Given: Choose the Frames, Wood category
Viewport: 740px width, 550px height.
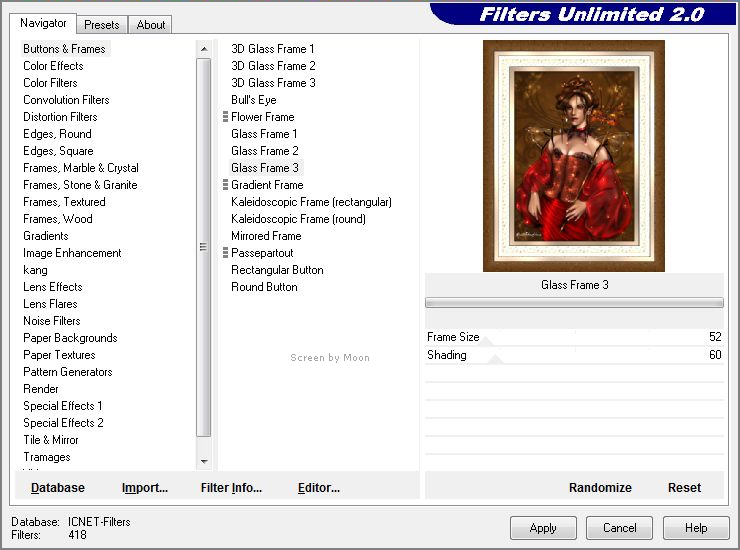Looking at the screenshot, I should pos(58,219).
